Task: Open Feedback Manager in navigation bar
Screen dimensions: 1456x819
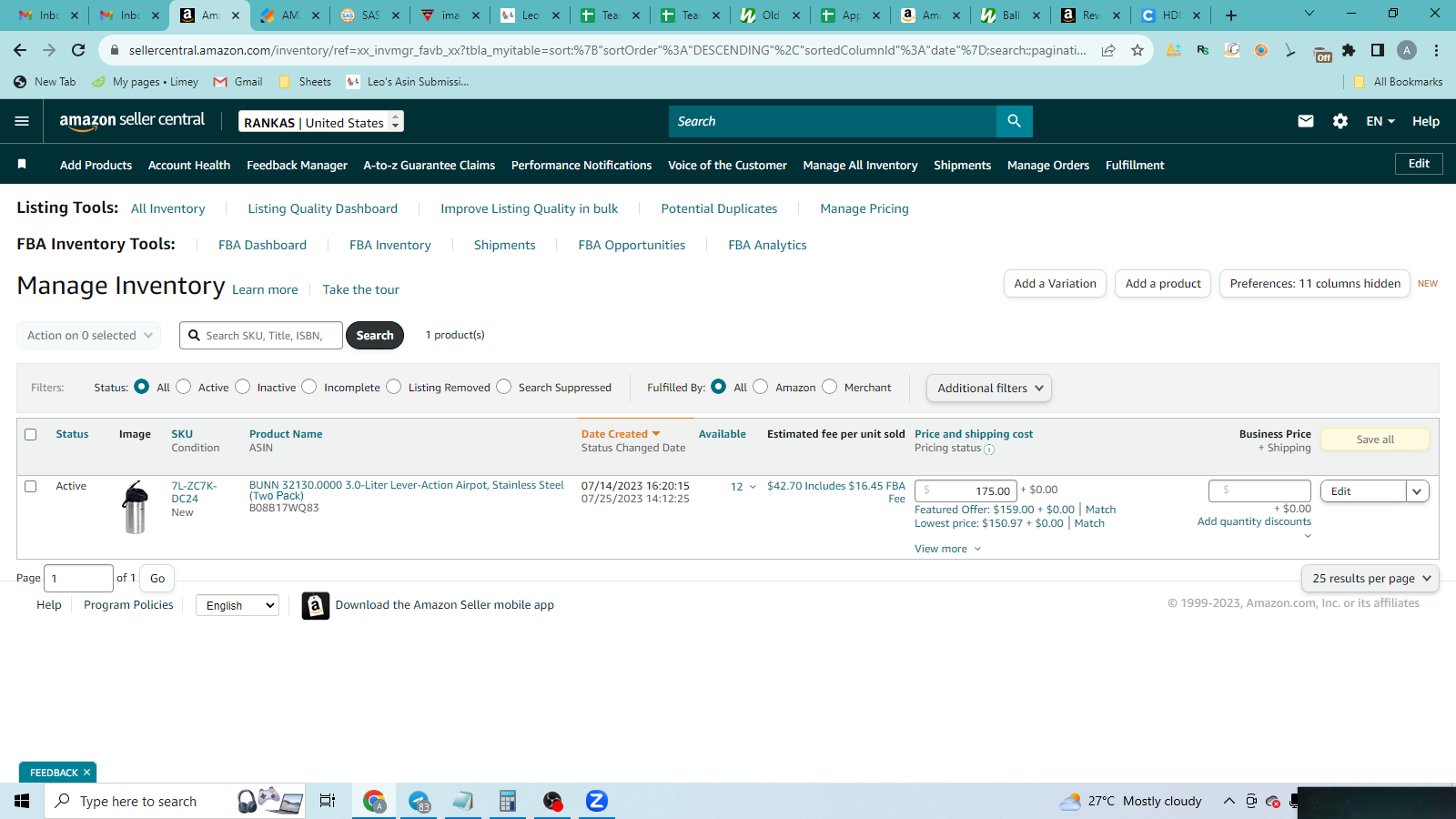Action: (297, 165)
